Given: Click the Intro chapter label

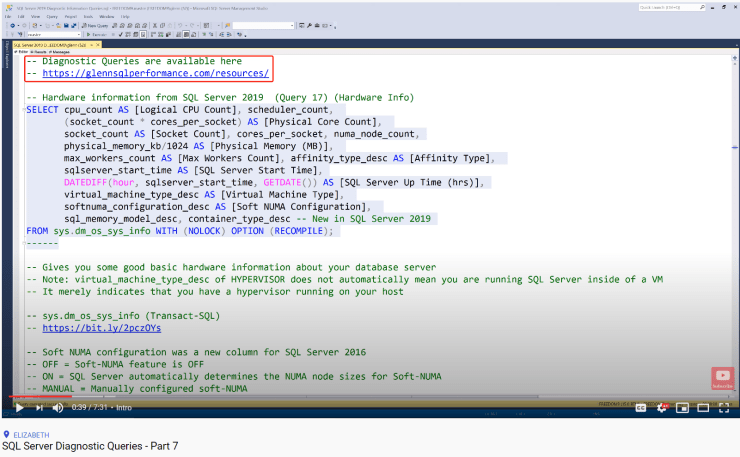Looking at the screenshot, I should point(124,407).
